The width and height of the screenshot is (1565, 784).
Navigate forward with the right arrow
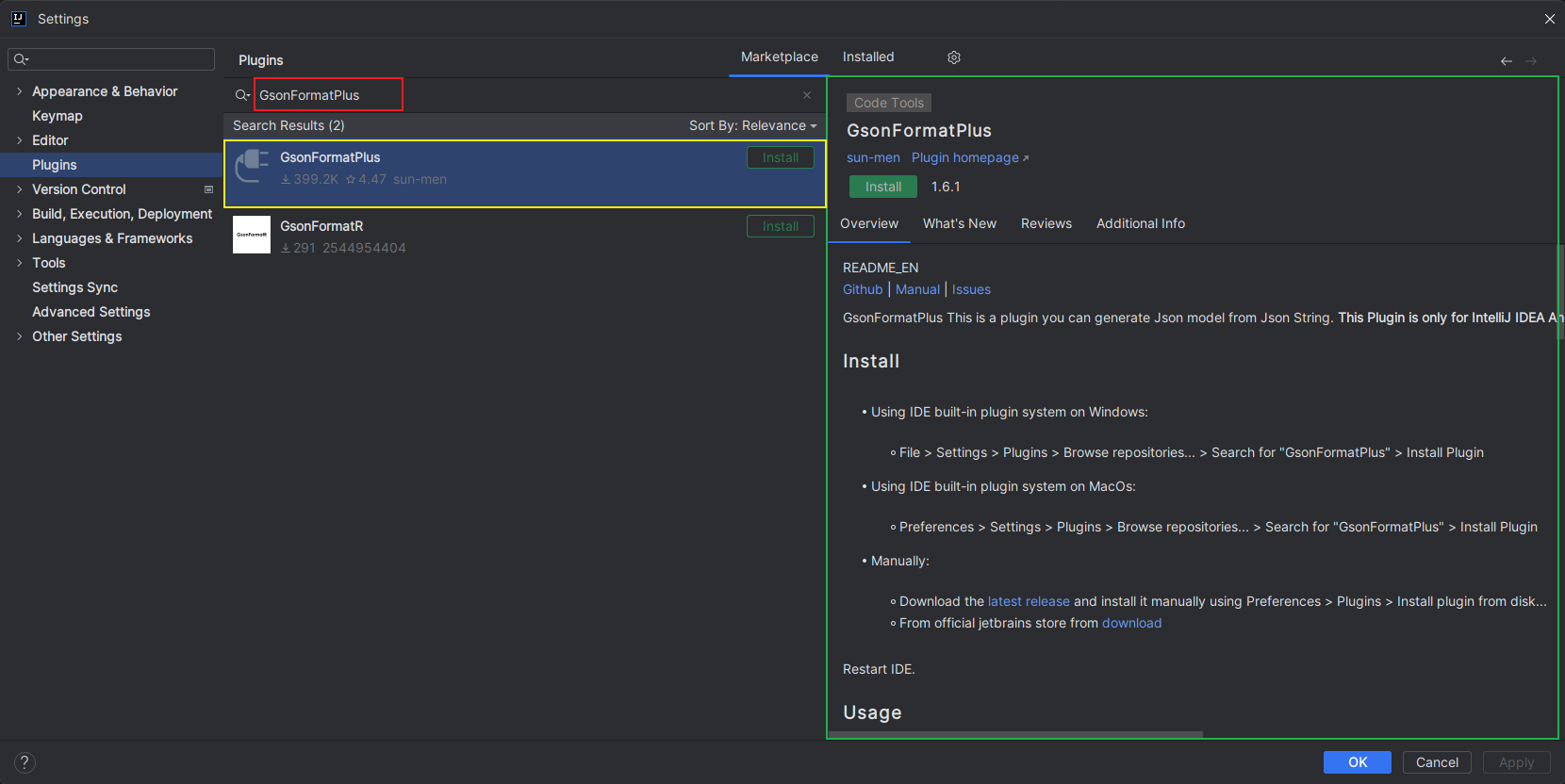click(x=1531, y=61)
